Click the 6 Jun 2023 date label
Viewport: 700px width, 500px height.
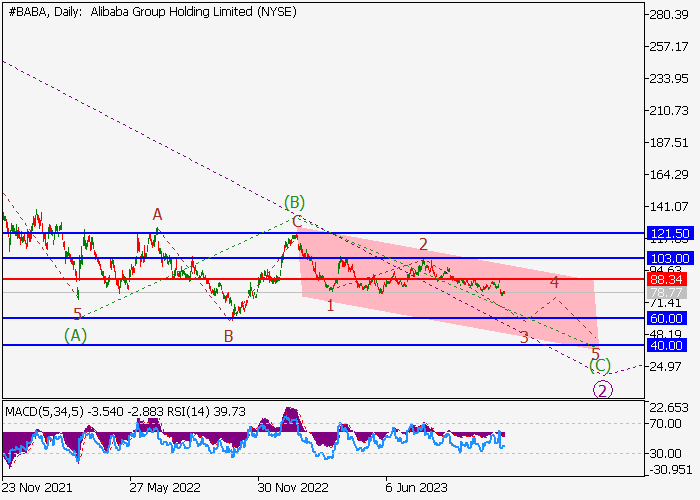416,488
